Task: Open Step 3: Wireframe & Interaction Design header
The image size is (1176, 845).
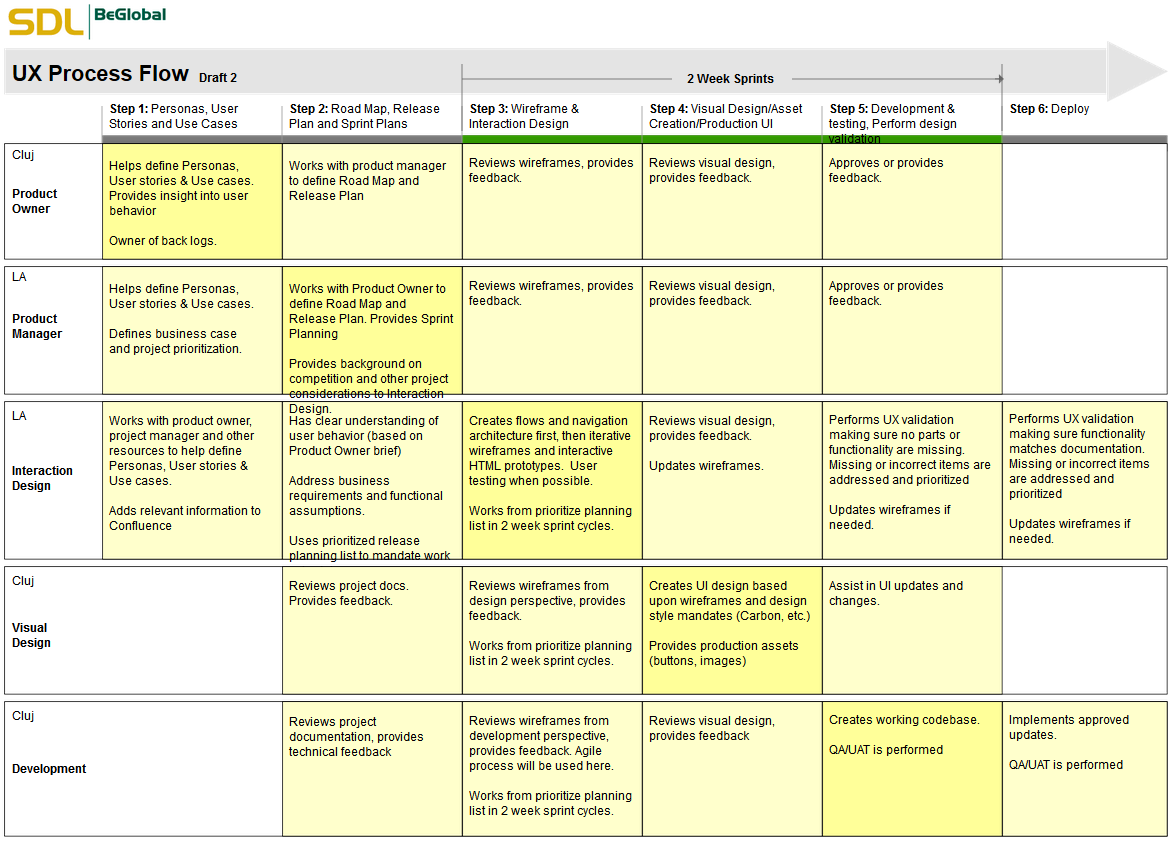Action: (x=524, y=116)
